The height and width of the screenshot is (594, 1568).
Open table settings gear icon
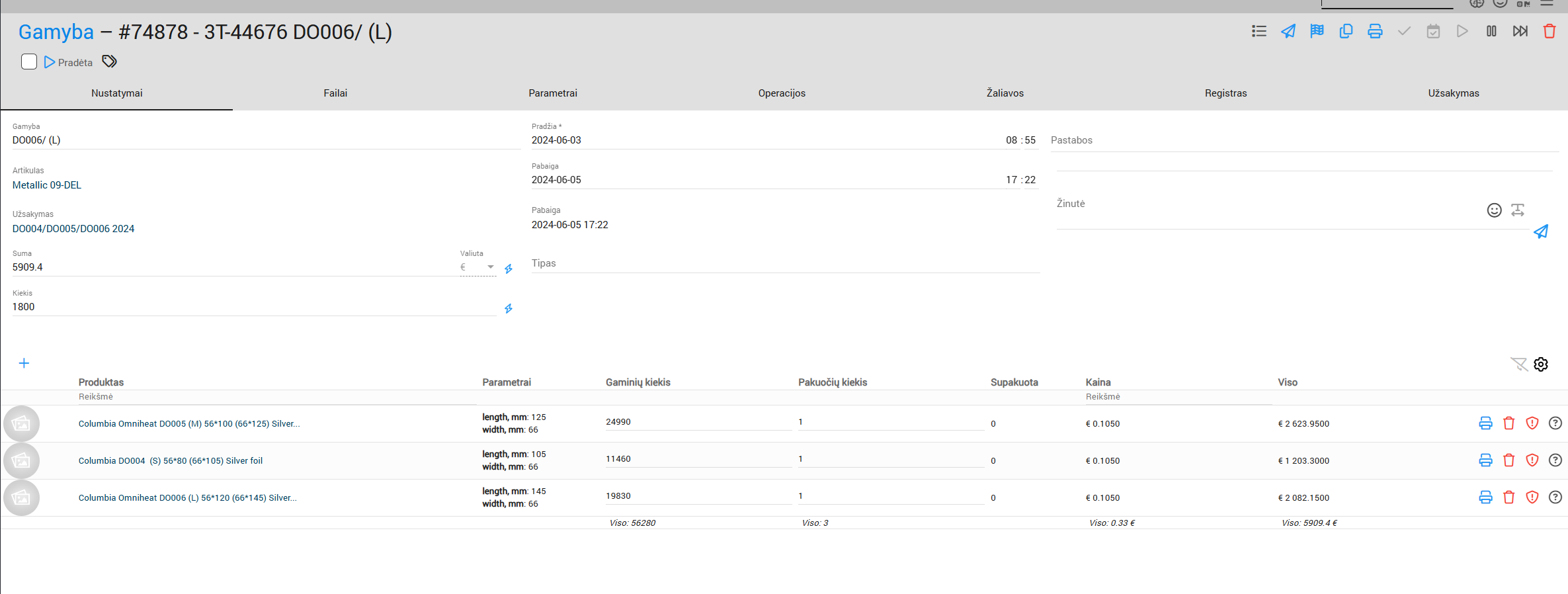[1541, 364]
